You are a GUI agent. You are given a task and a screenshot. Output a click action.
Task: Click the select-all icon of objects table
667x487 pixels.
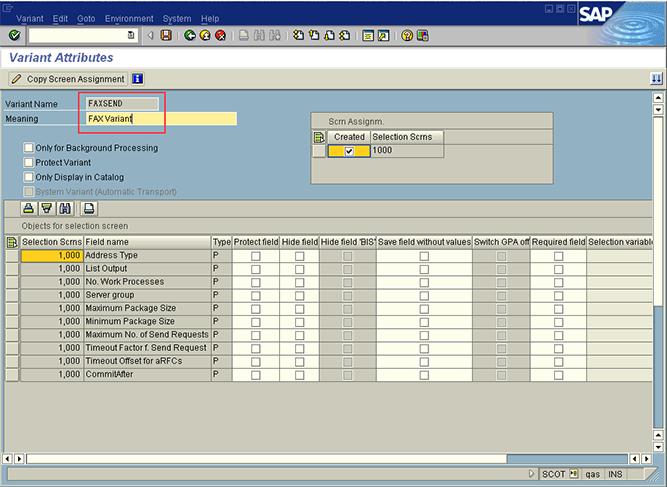(12, 242)
